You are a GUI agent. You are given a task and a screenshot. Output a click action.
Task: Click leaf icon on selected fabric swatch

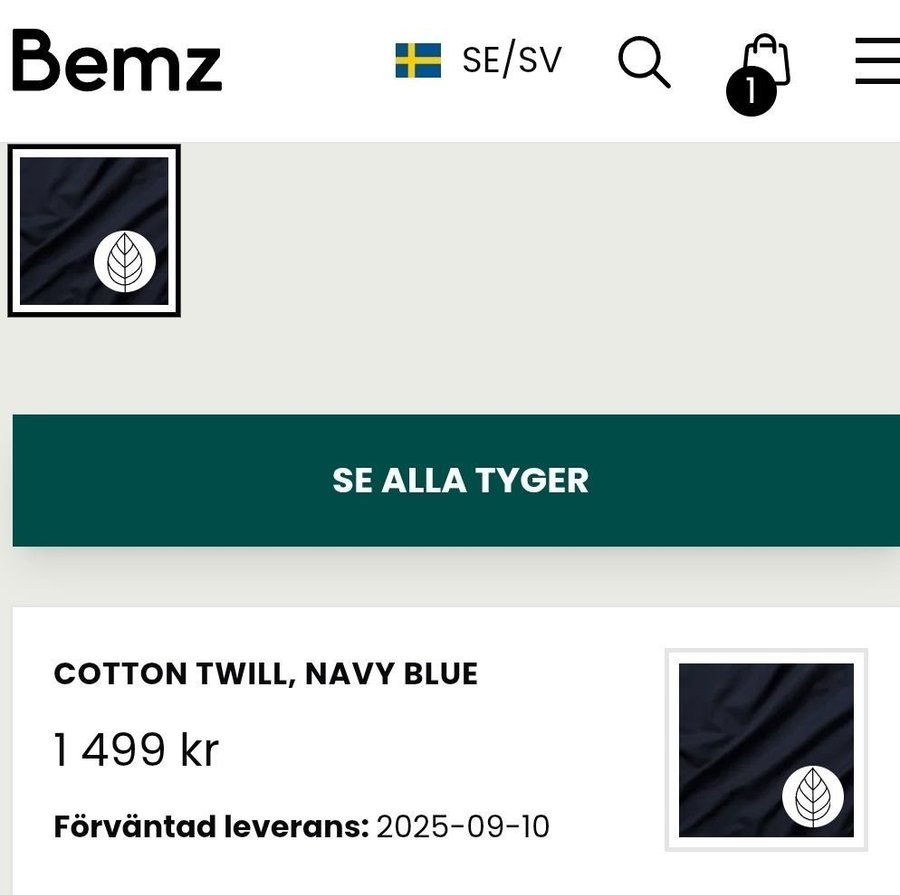(124, 262)
